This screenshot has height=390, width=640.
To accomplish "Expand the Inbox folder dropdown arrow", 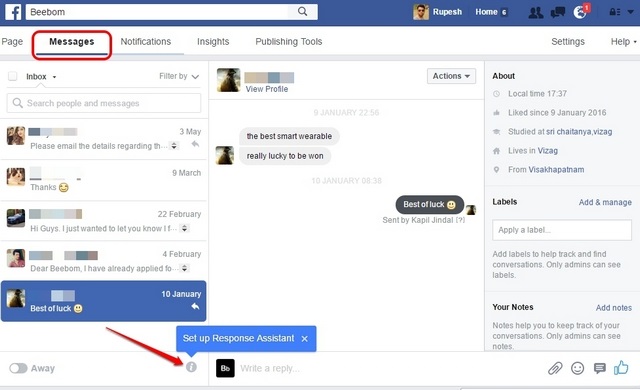I will (54, 77).
